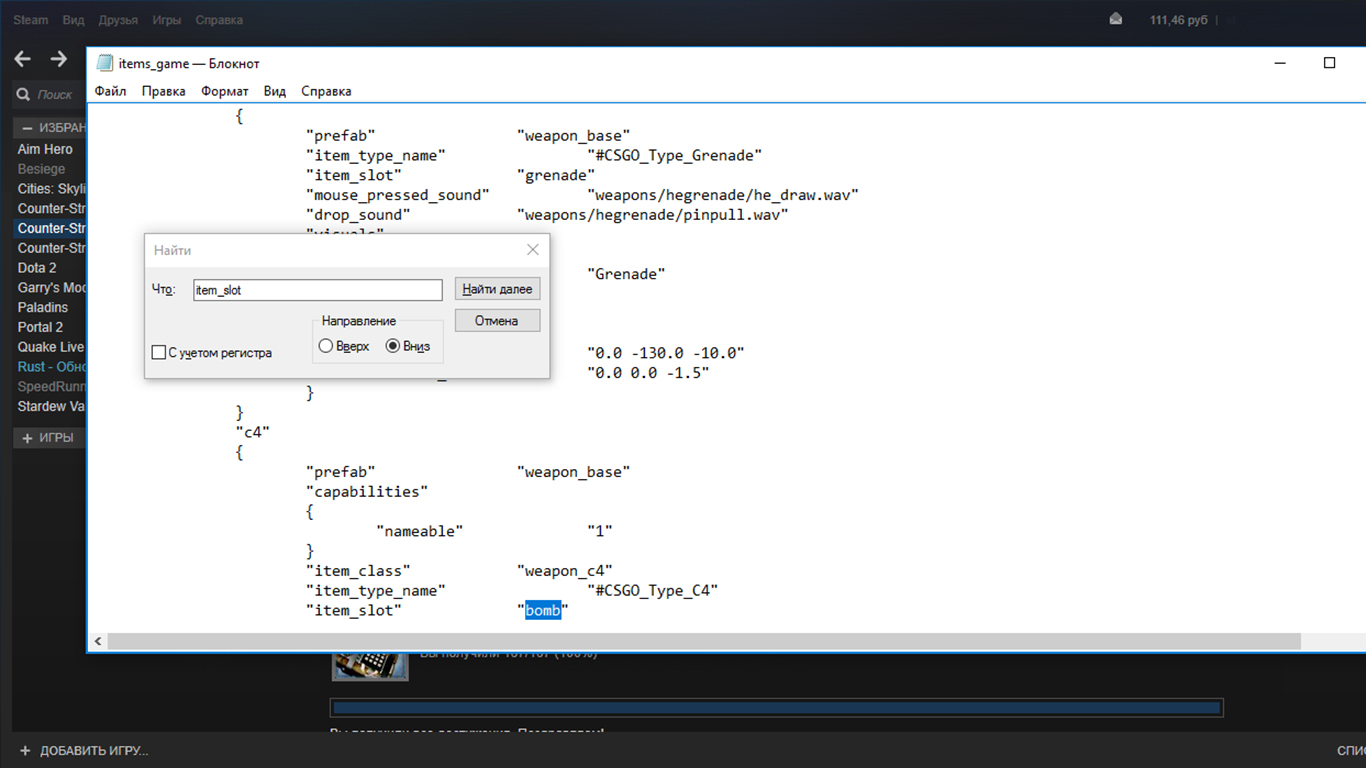Select the Вниз direction radio button
1366x768 pixels.
[x=393, y=346]
